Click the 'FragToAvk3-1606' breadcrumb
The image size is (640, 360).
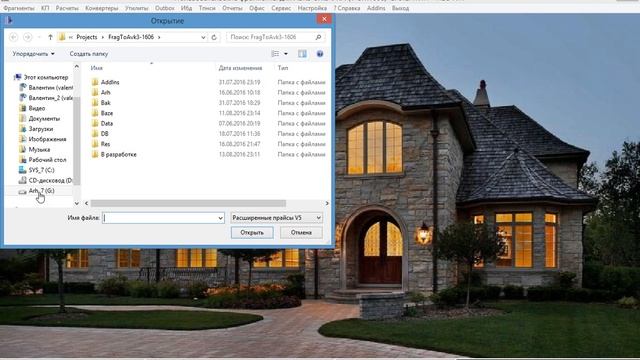click(x=131, y=37)
